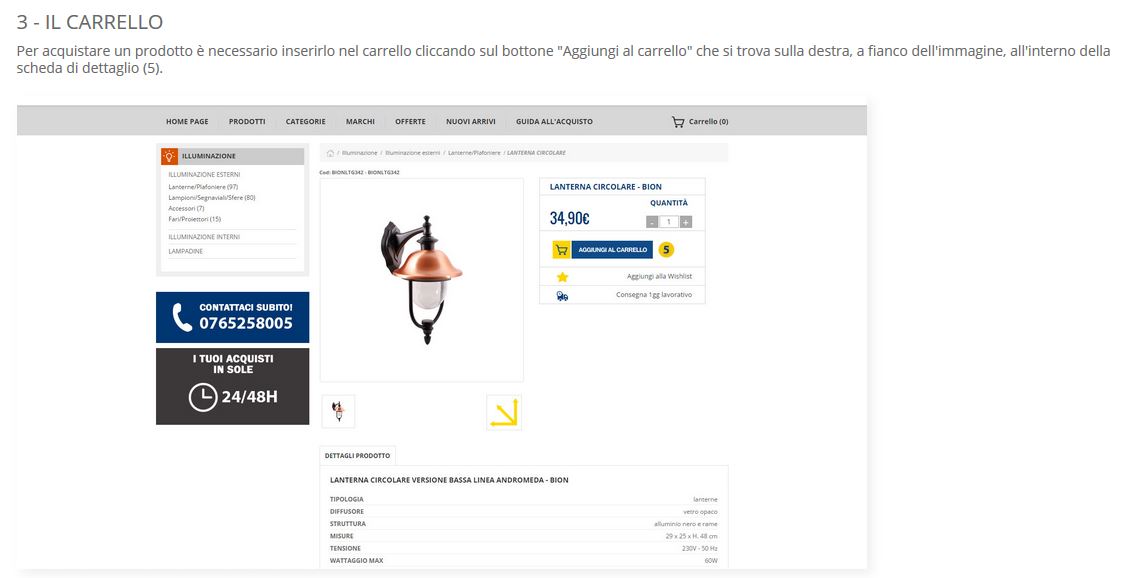The width and height of the screenshot is (1129, 578).
Task: Click the quantity input field
Action: coord(669,222)
